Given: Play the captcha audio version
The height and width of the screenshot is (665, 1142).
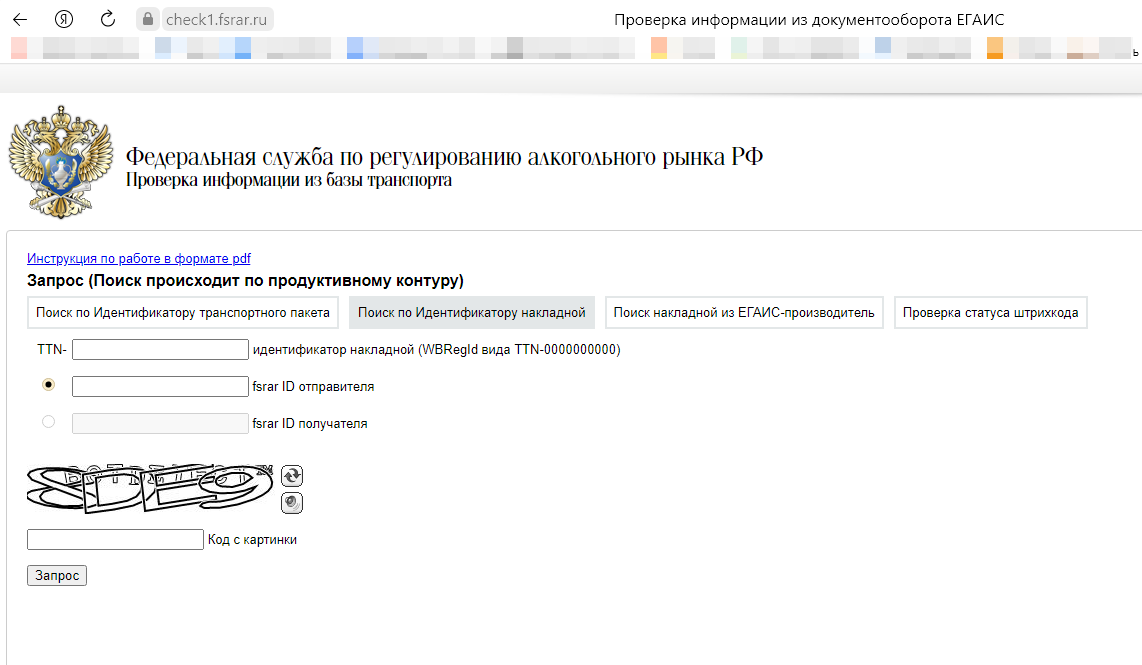Looking at the screenshot, I should [x=291, y=503].
